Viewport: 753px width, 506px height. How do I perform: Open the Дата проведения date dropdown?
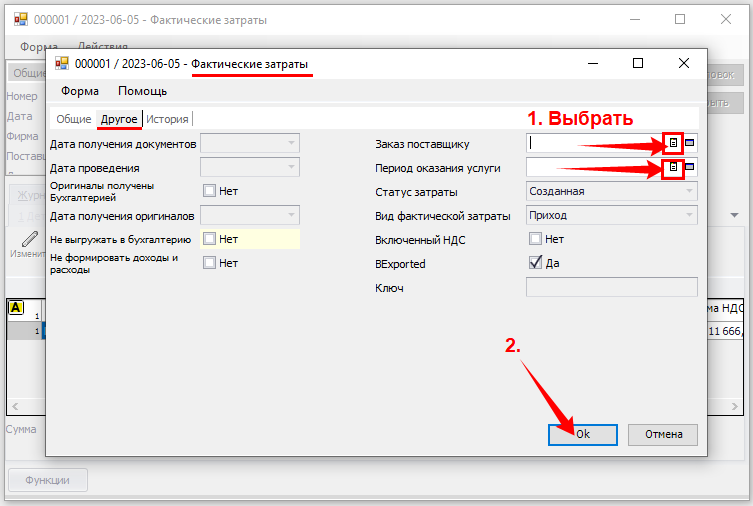point(291,167)
